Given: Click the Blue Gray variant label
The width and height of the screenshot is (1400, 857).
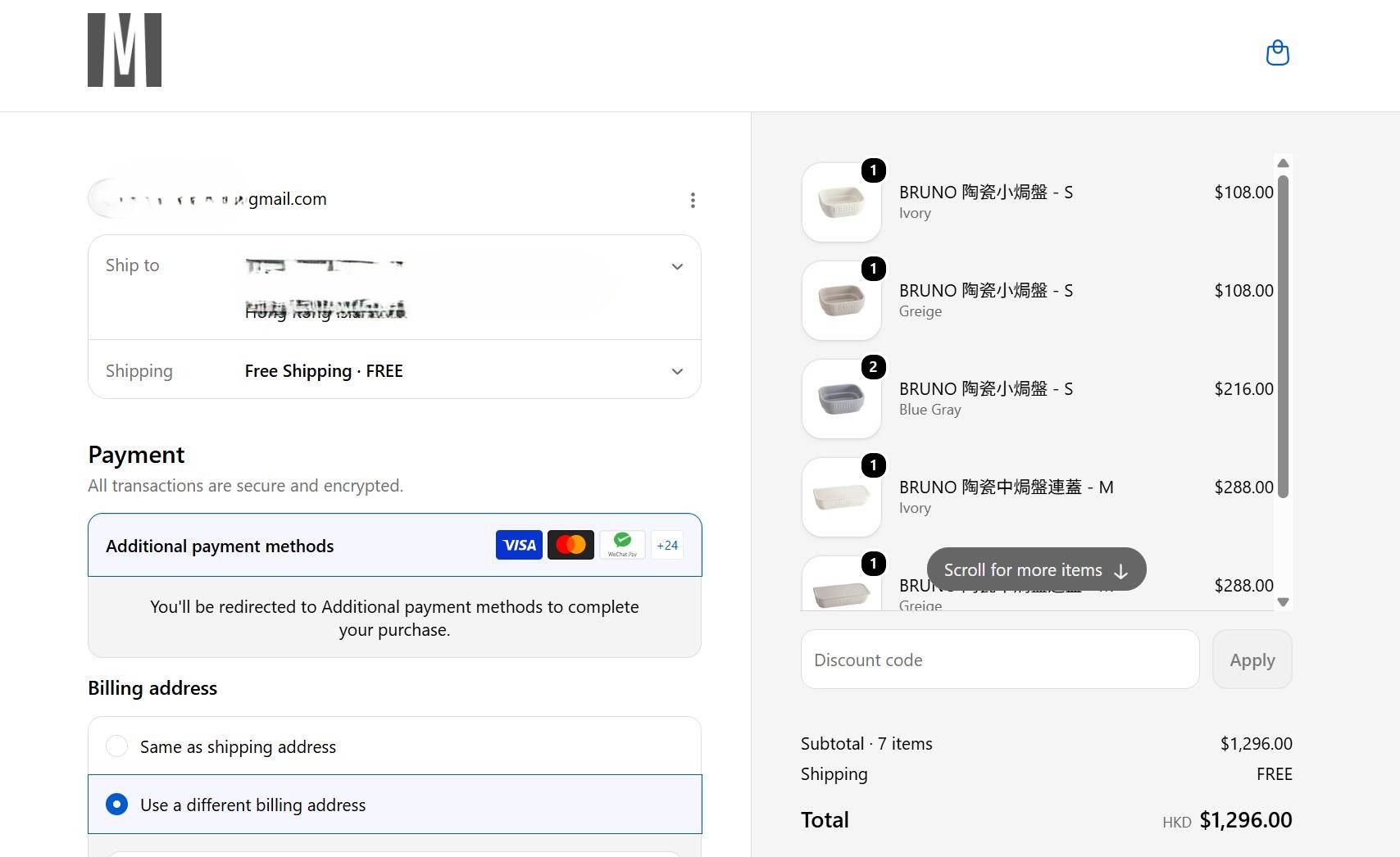Looking at the screenshot, I should coord(930,410).
